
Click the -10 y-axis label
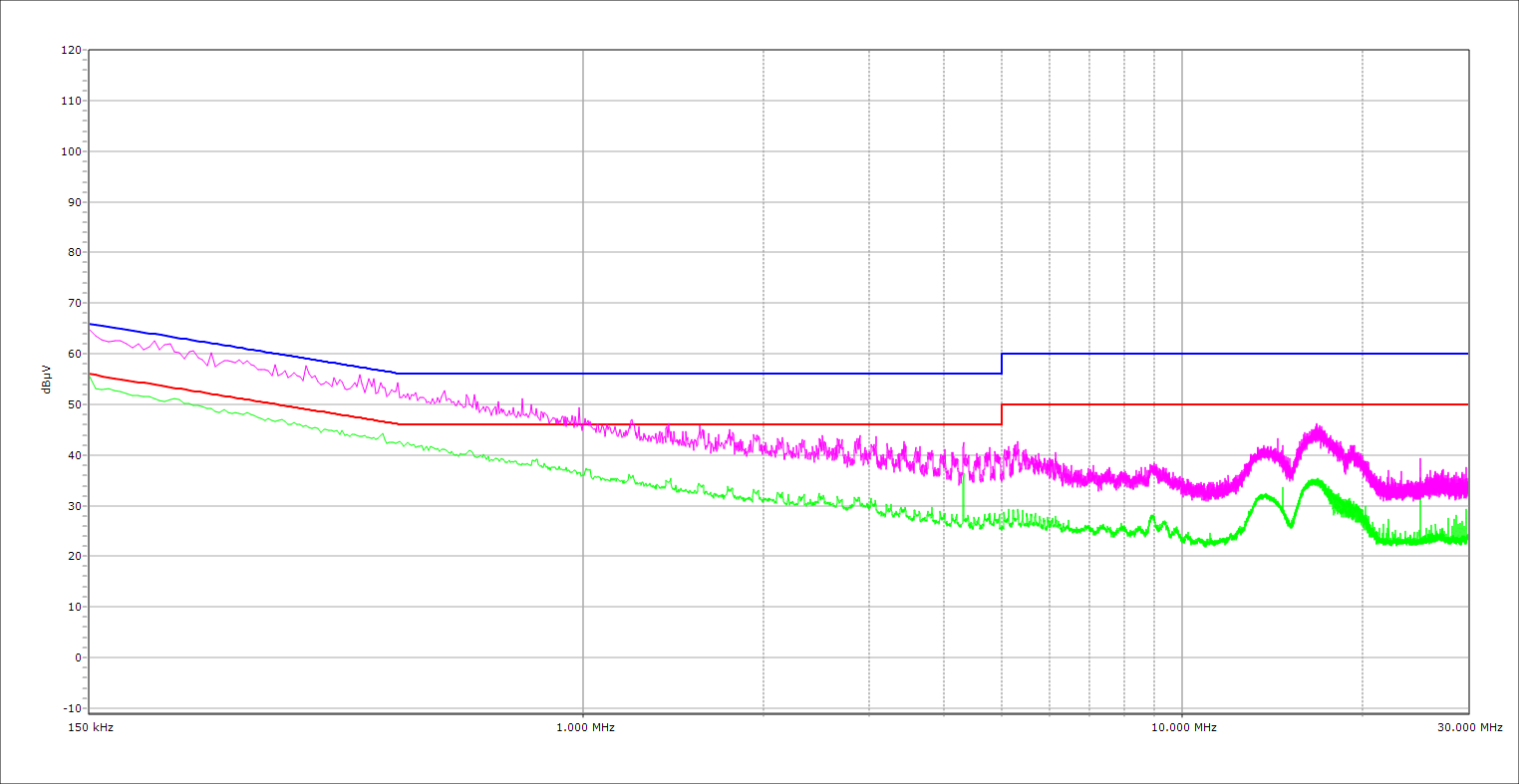pos(71,708)
